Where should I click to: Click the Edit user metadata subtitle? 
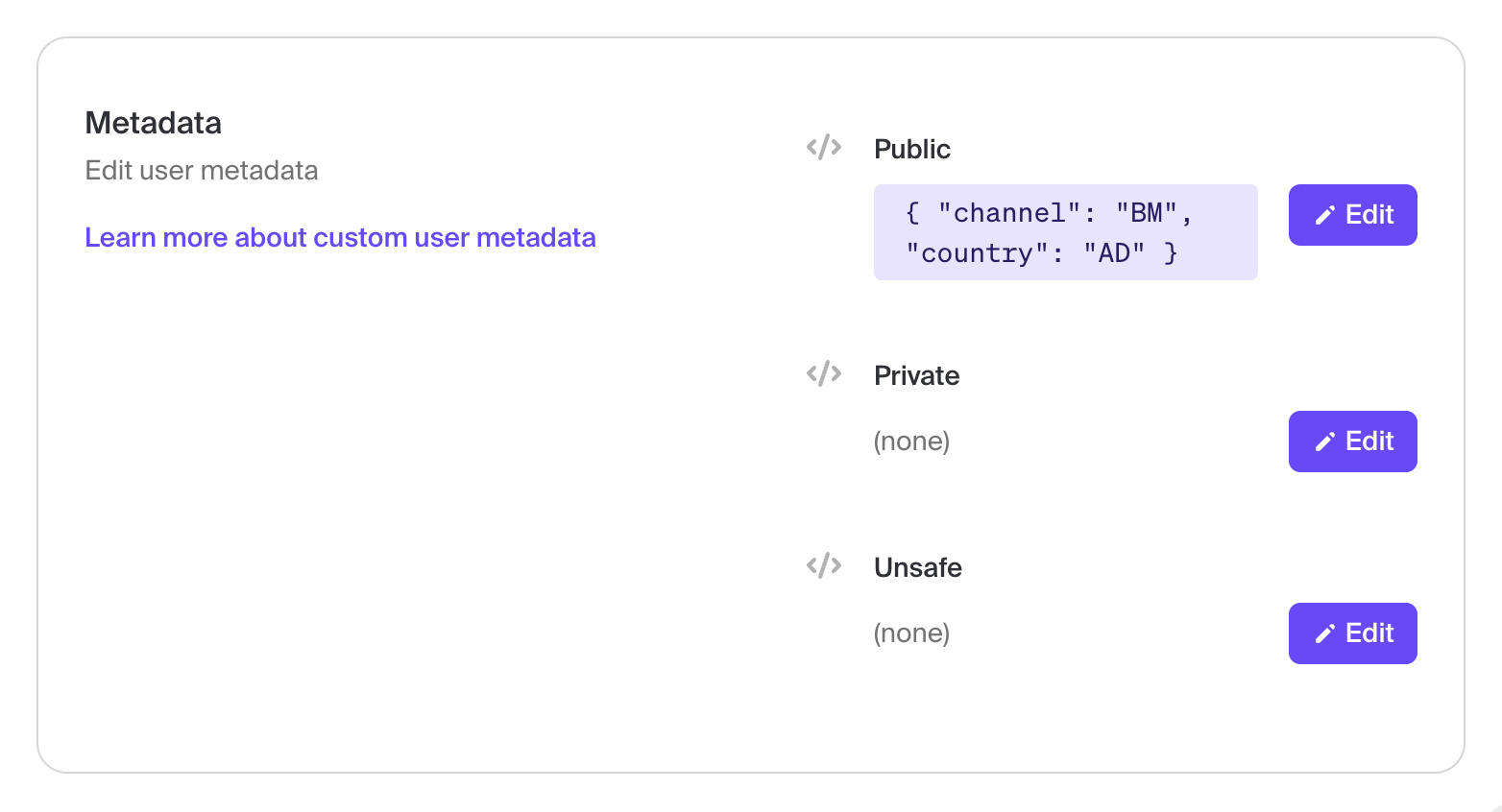tap(202, 171)
